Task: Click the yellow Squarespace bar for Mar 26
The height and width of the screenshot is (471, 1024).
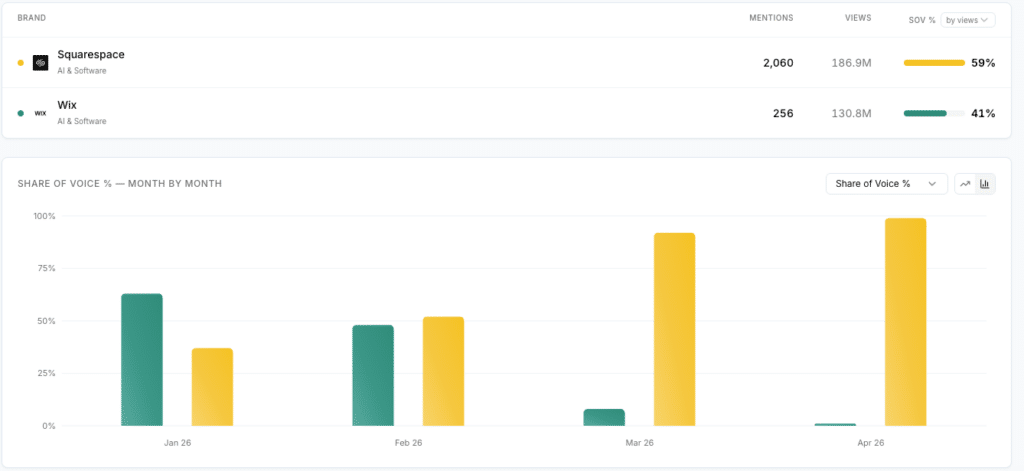Action: click(x=675, y=330)
